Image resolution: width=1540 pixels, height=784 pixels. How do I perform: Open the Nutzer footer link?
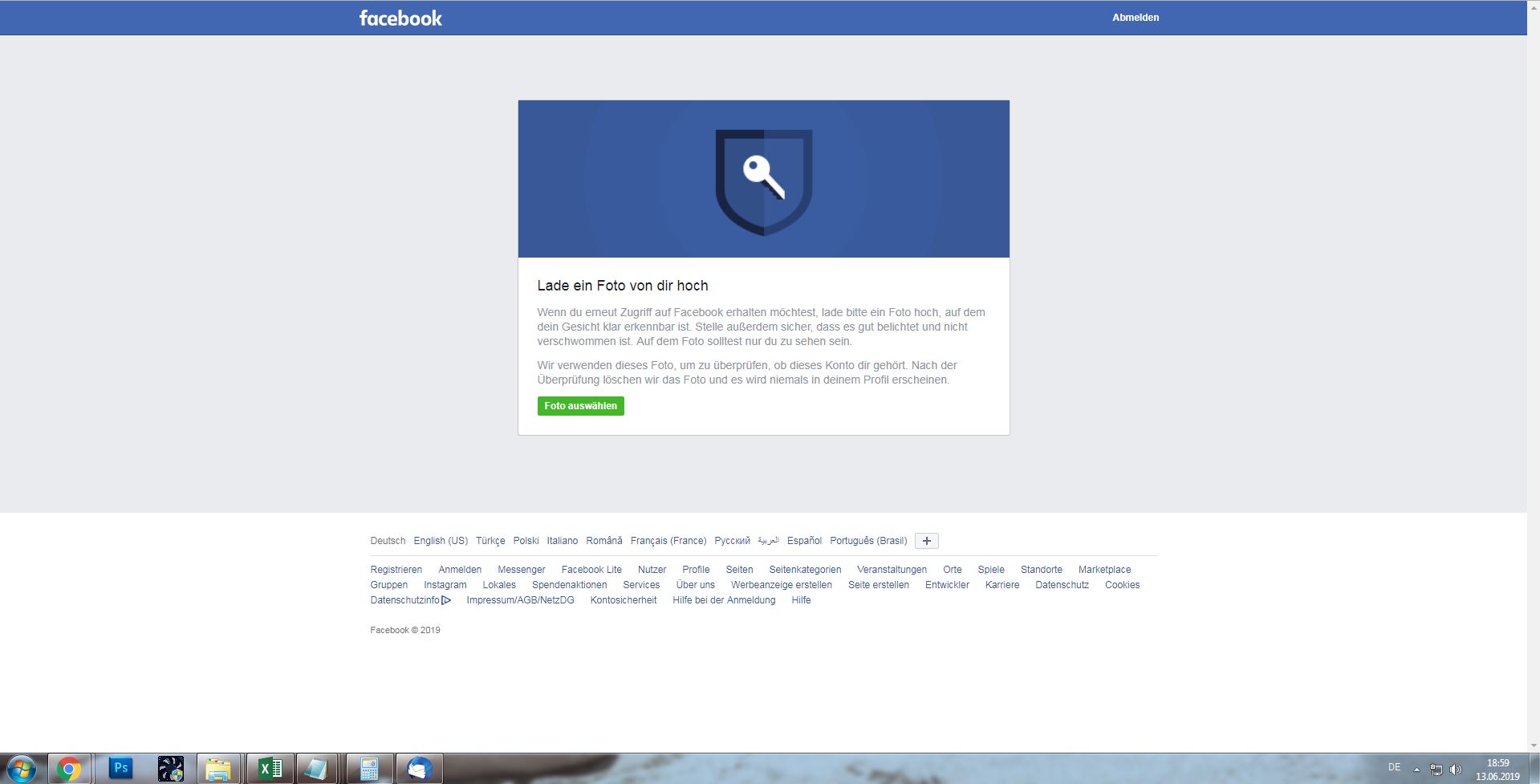(652, 570)
